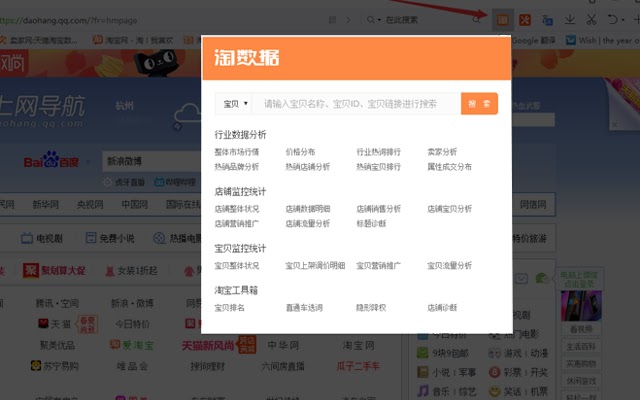Open 六间房直播 site link
The width and height of the screenshot is (640, 400).
283,366
